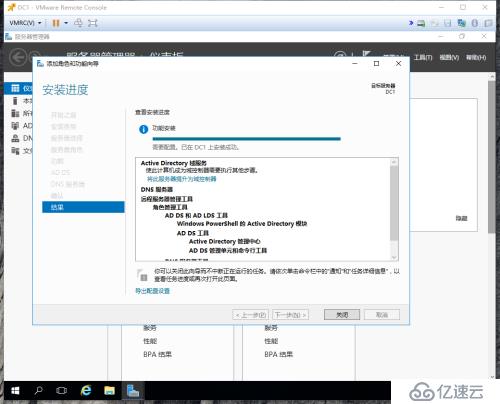
Task: Maximize the Add Roles and Features wizard window
Action: (376, 63)
